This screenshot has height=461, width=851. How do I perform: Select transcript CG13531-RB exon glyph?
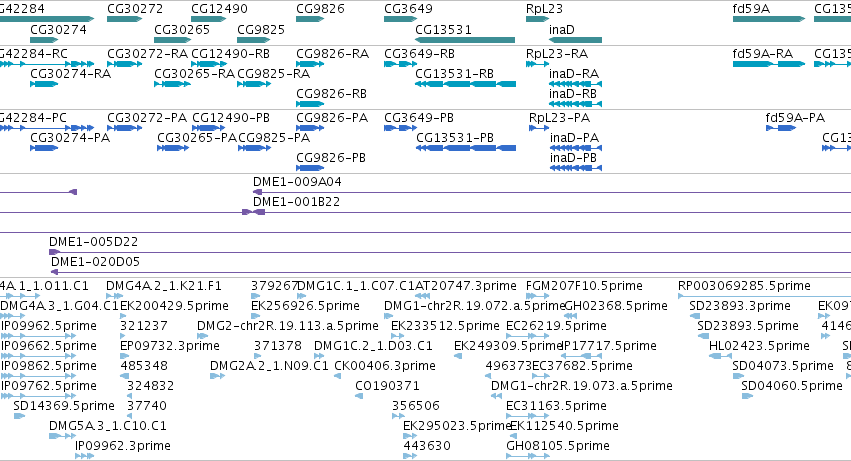[x=465, y=84]
